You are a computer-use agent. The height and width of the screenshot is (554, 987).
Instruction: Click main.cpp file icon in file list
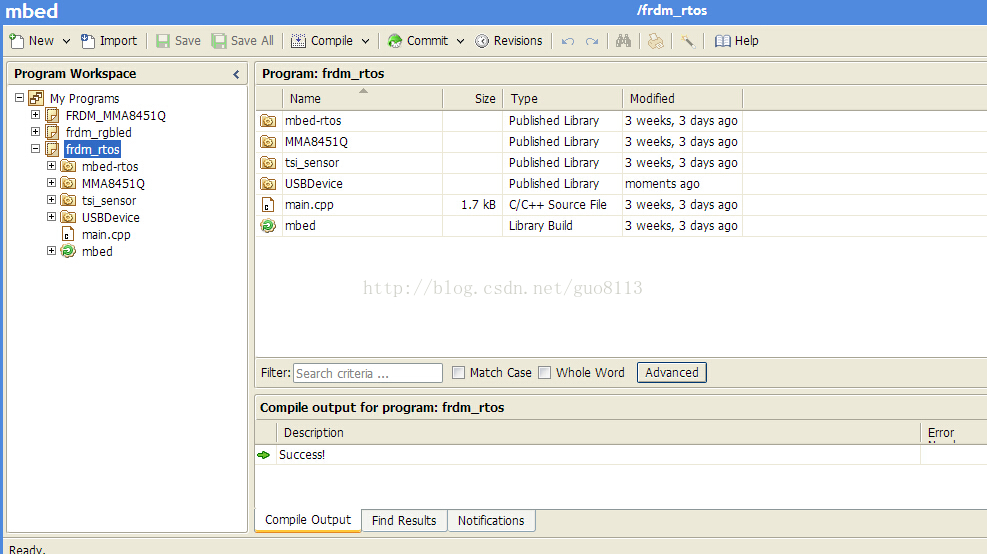268,205
